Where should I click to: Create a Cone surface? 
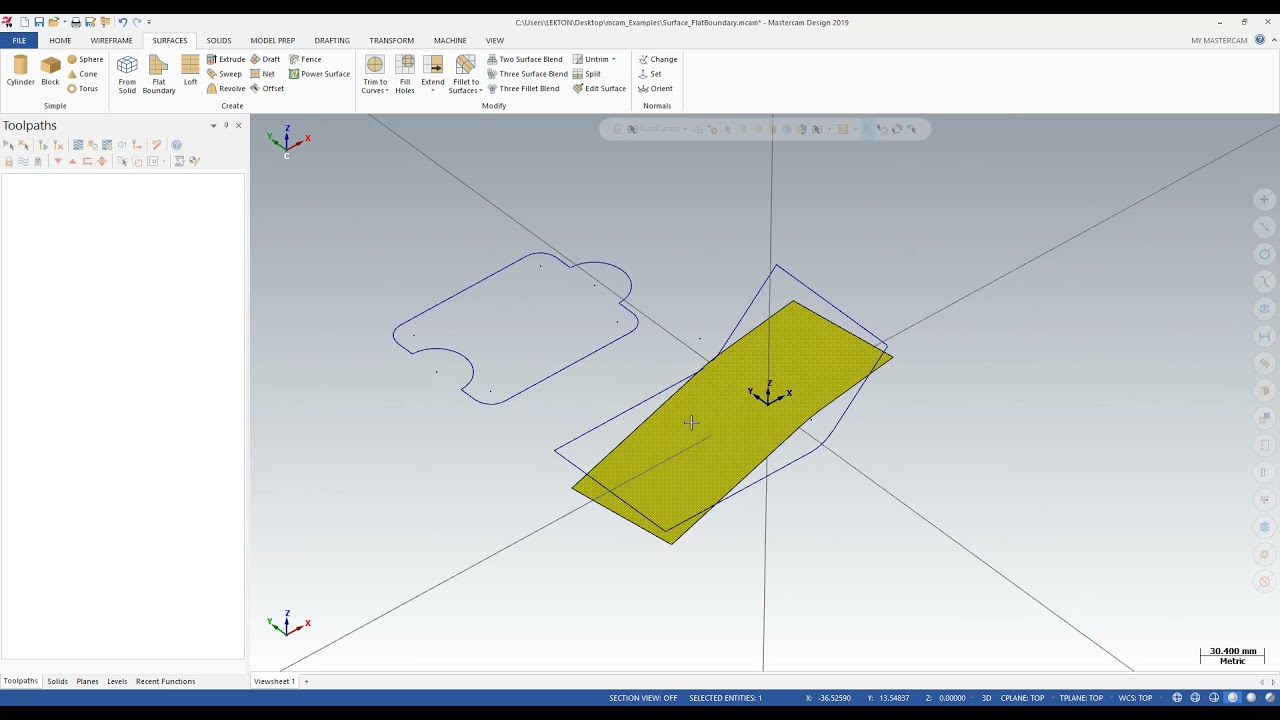[82, 74]
